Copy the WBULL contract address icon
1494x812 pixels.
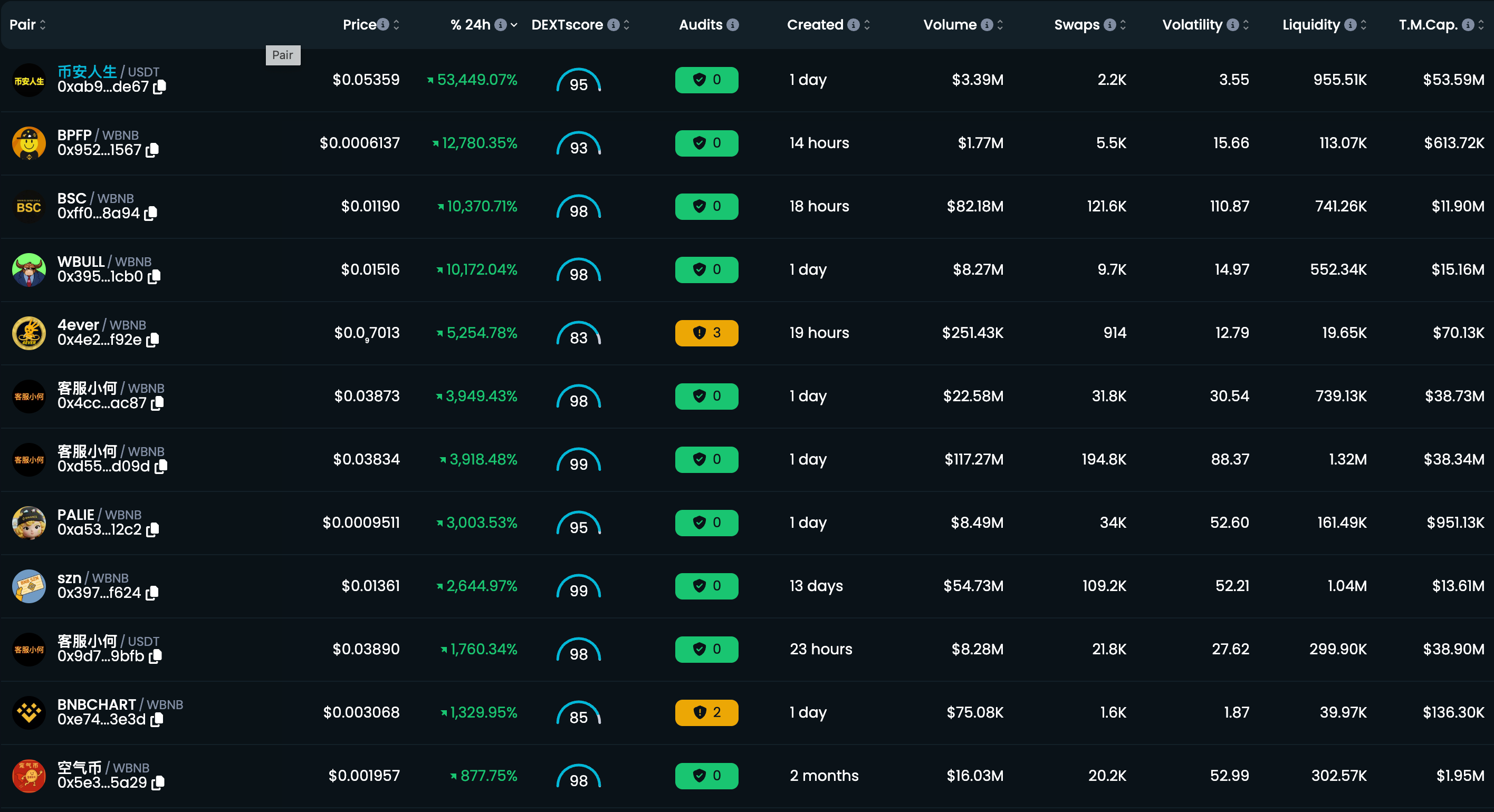point(154,277)
